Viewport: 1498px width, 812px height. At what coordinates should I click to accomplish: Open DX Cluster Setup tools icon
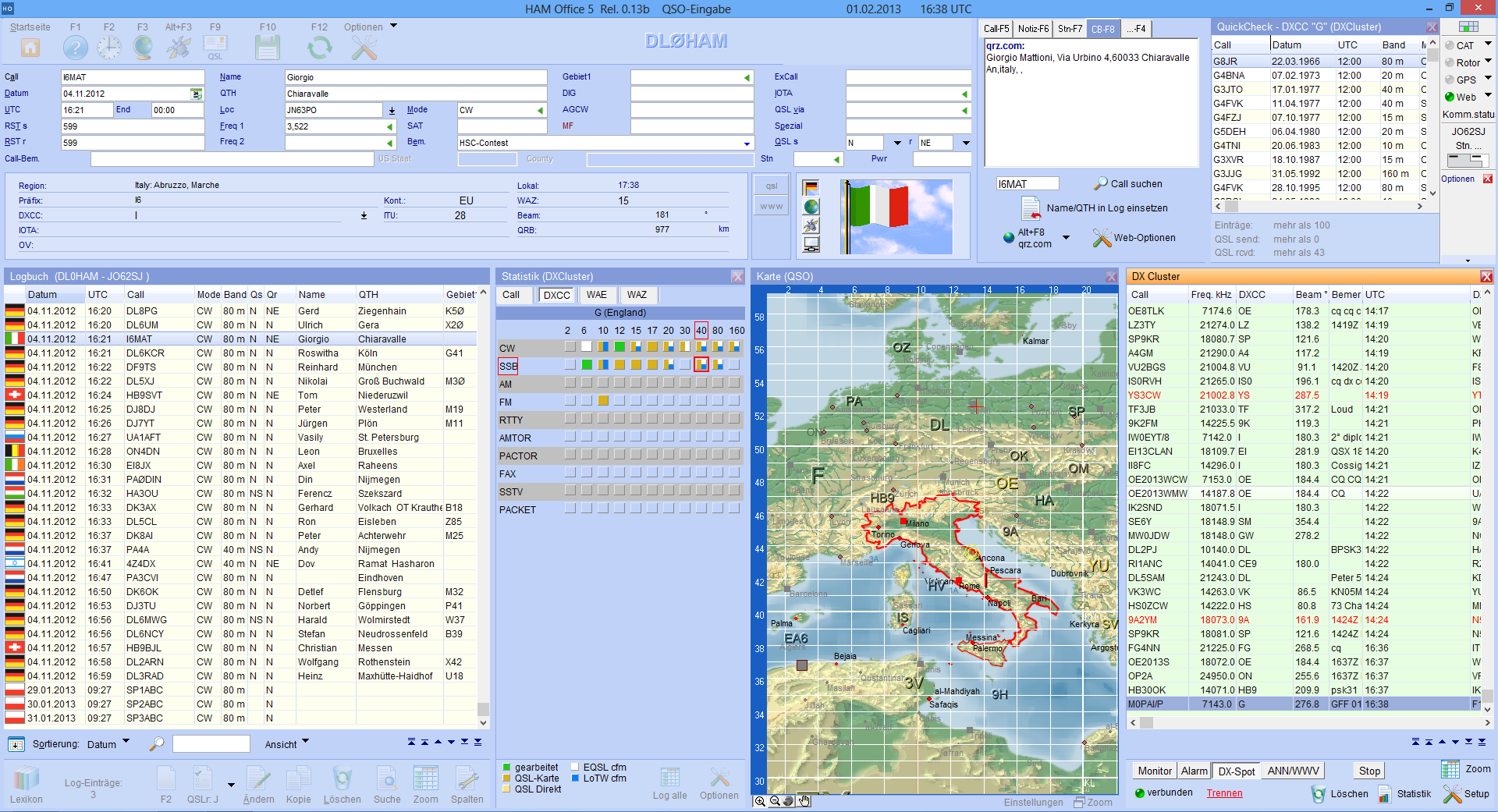pyautogui.click(x=1452, y=794)
